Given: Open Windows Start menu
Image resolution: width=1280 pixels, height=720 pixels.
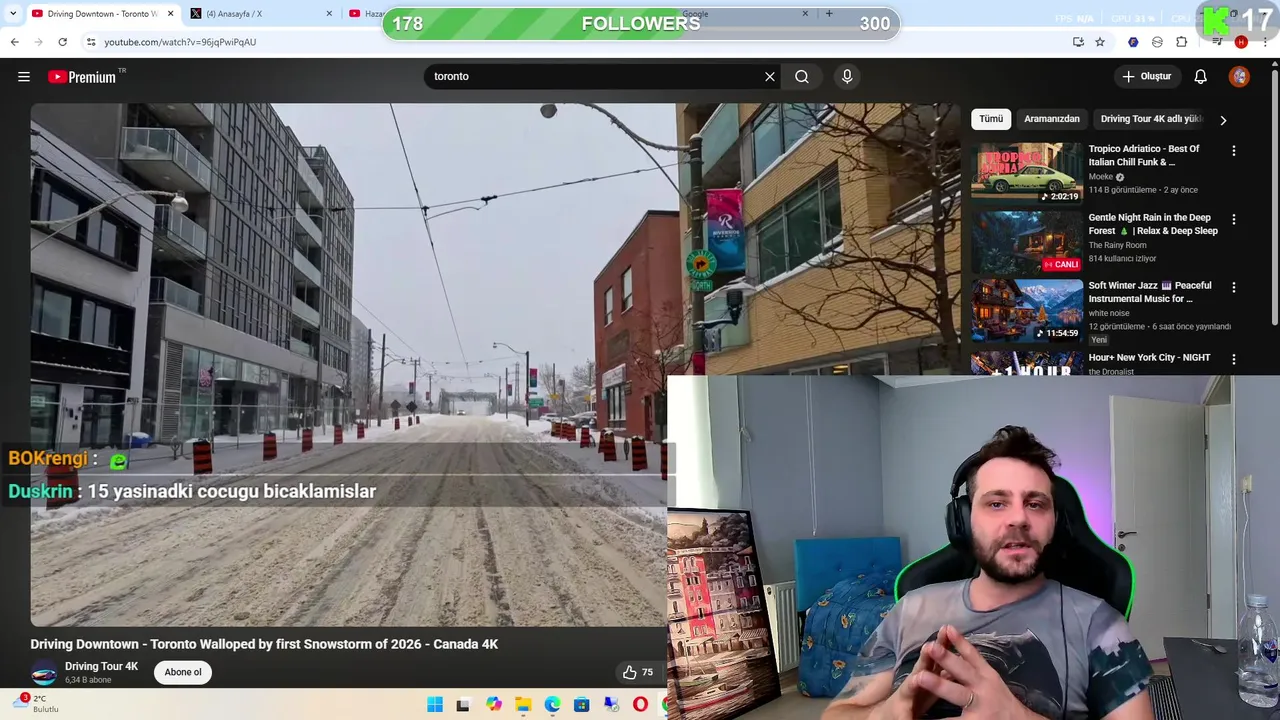Looking at the screenshot, I should pyautogui.click(x=435, y=705).
